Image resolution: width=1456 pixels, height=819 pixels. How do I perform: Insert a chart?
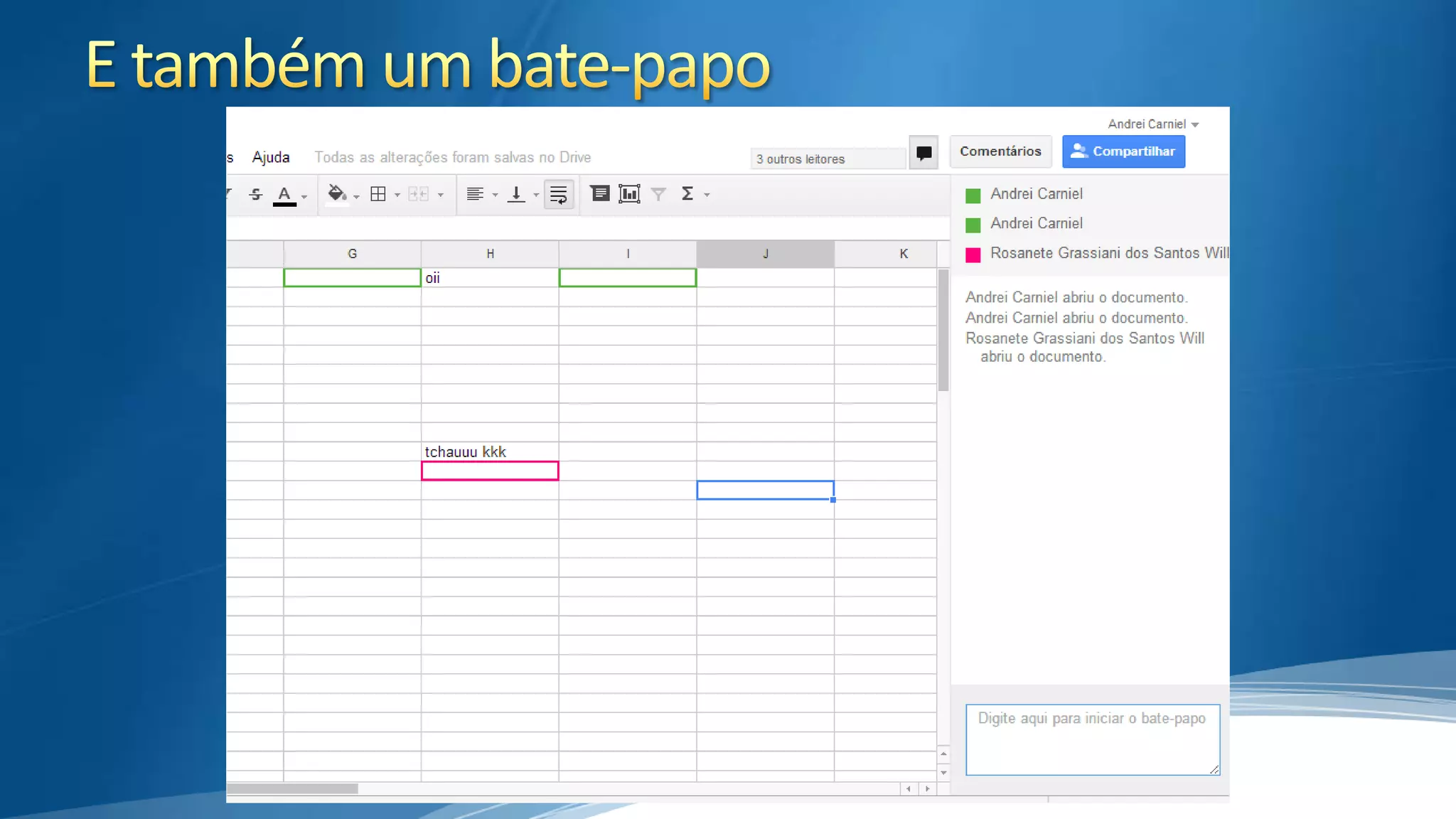[x=629, y=194]
